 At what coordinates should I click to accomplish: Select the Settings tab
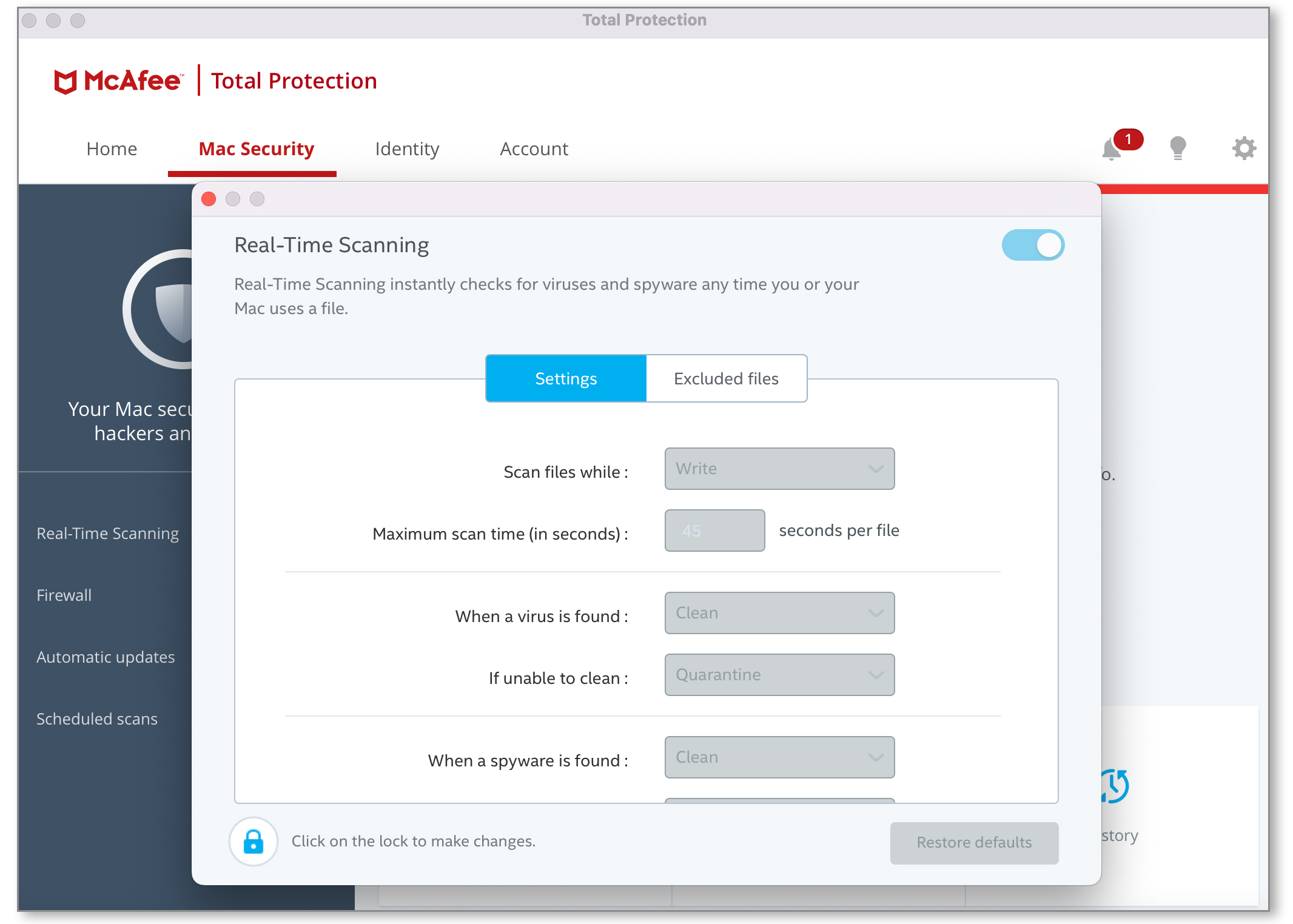pos(565,378)
